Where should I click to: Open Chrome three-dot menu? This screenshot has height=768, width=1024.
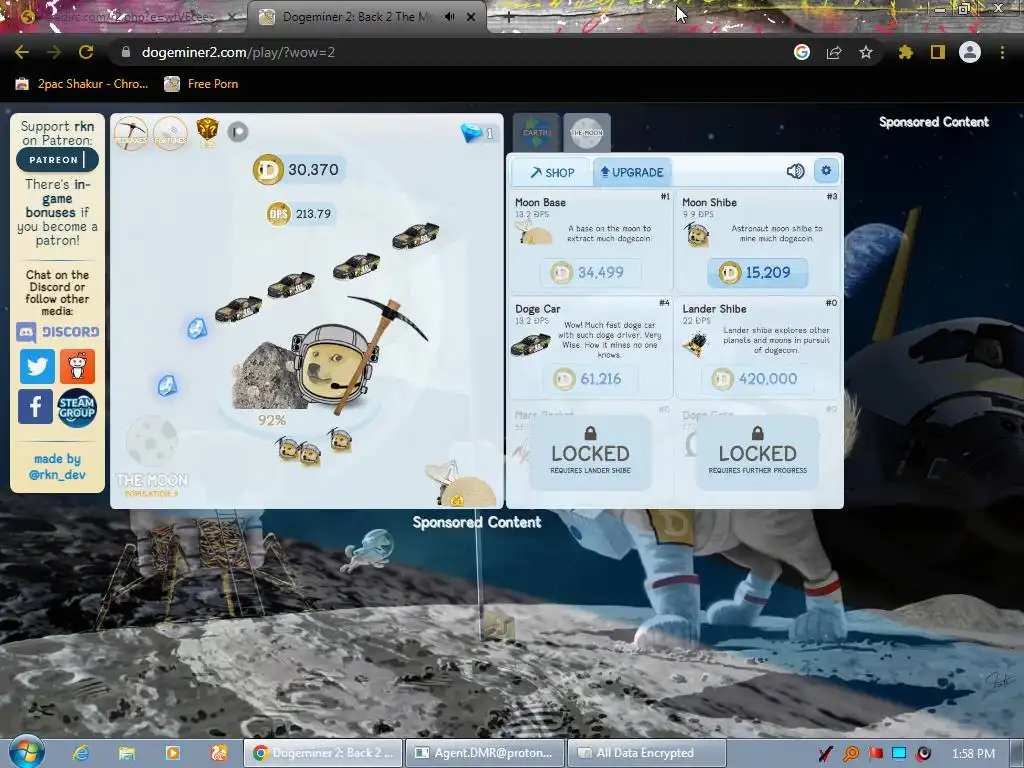click(x=1002, y=52)
